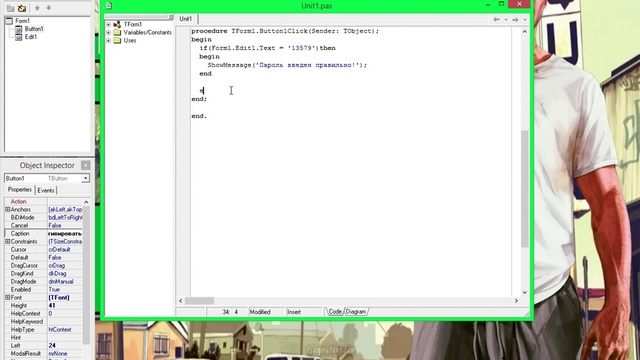Viewport: 640px width, 360px height.
Task: Switch to the Diagram view tab
Action: (356, 312)
